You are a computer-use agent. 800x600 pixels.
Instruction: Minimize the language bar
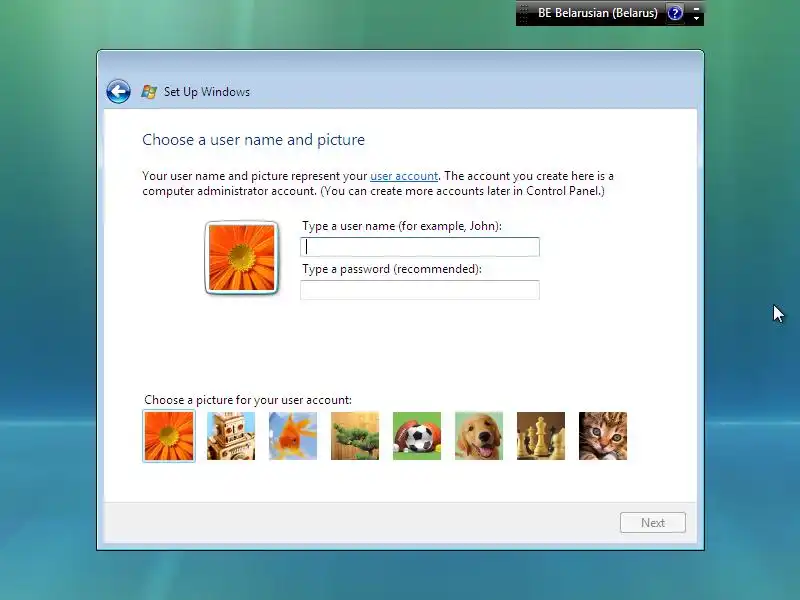696,8
